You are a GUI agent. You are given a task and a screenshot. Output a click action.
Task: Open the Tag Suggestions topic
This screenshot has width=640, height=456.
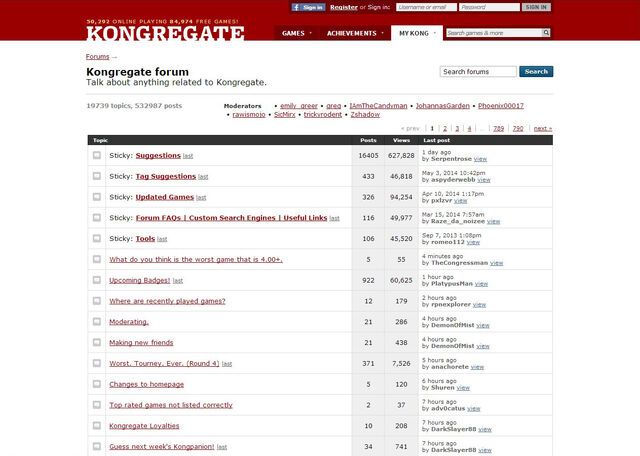coord(166,176)
